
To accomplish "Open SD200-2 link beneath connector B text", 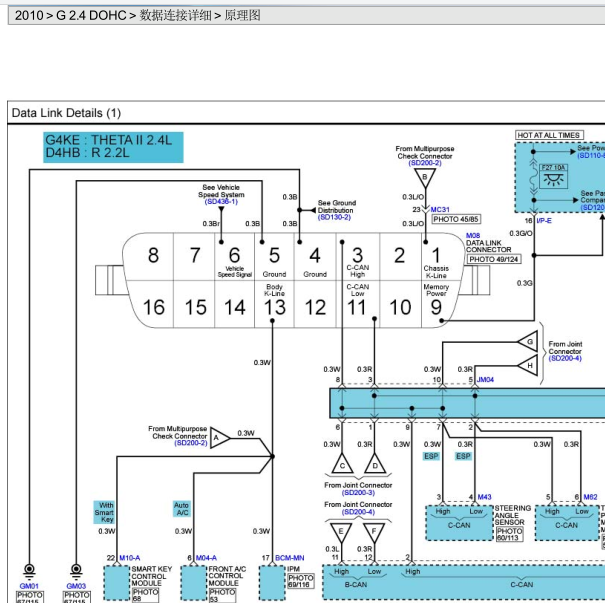I will click(x=425, y=163).
